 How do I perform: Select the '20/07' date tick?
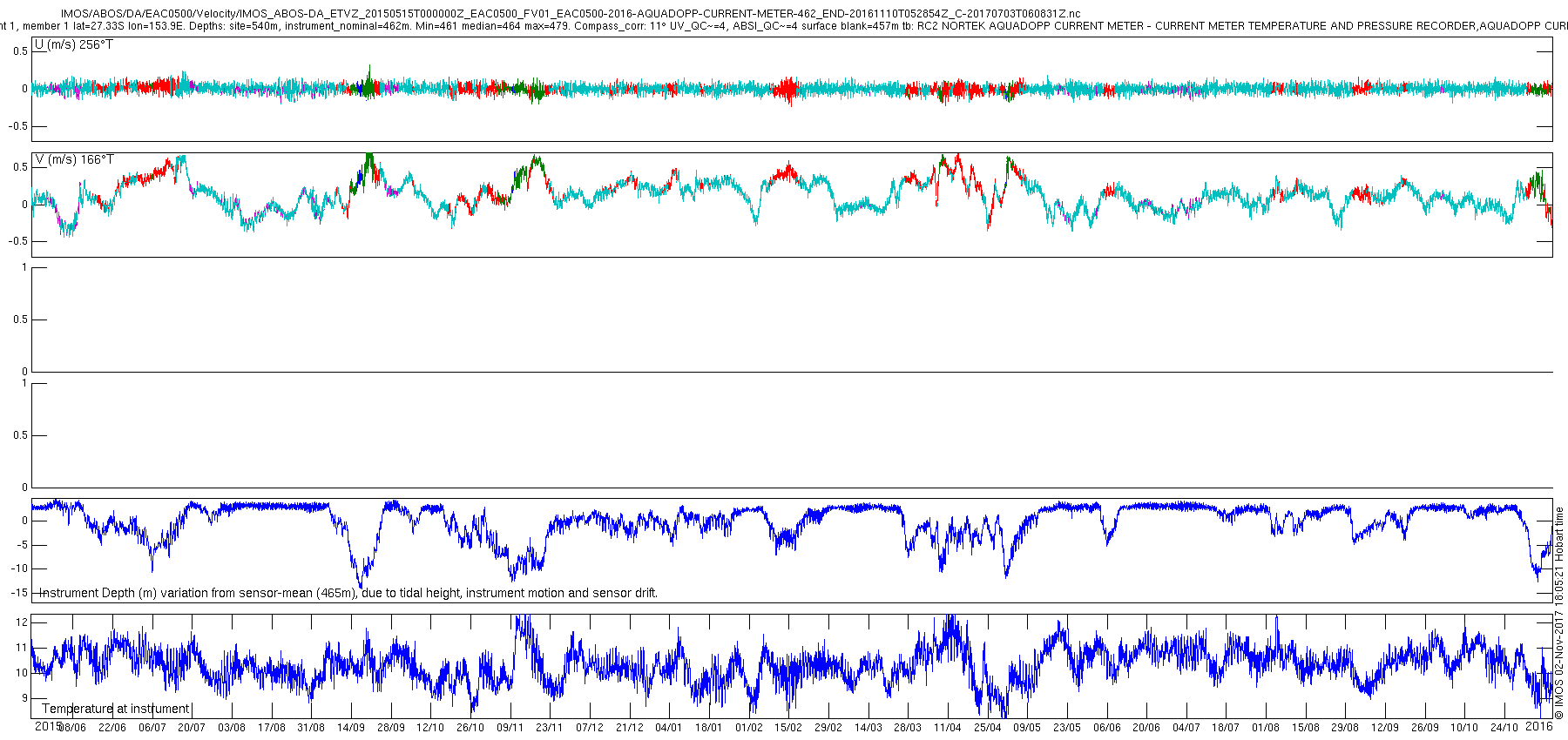(x=192, y=728)
